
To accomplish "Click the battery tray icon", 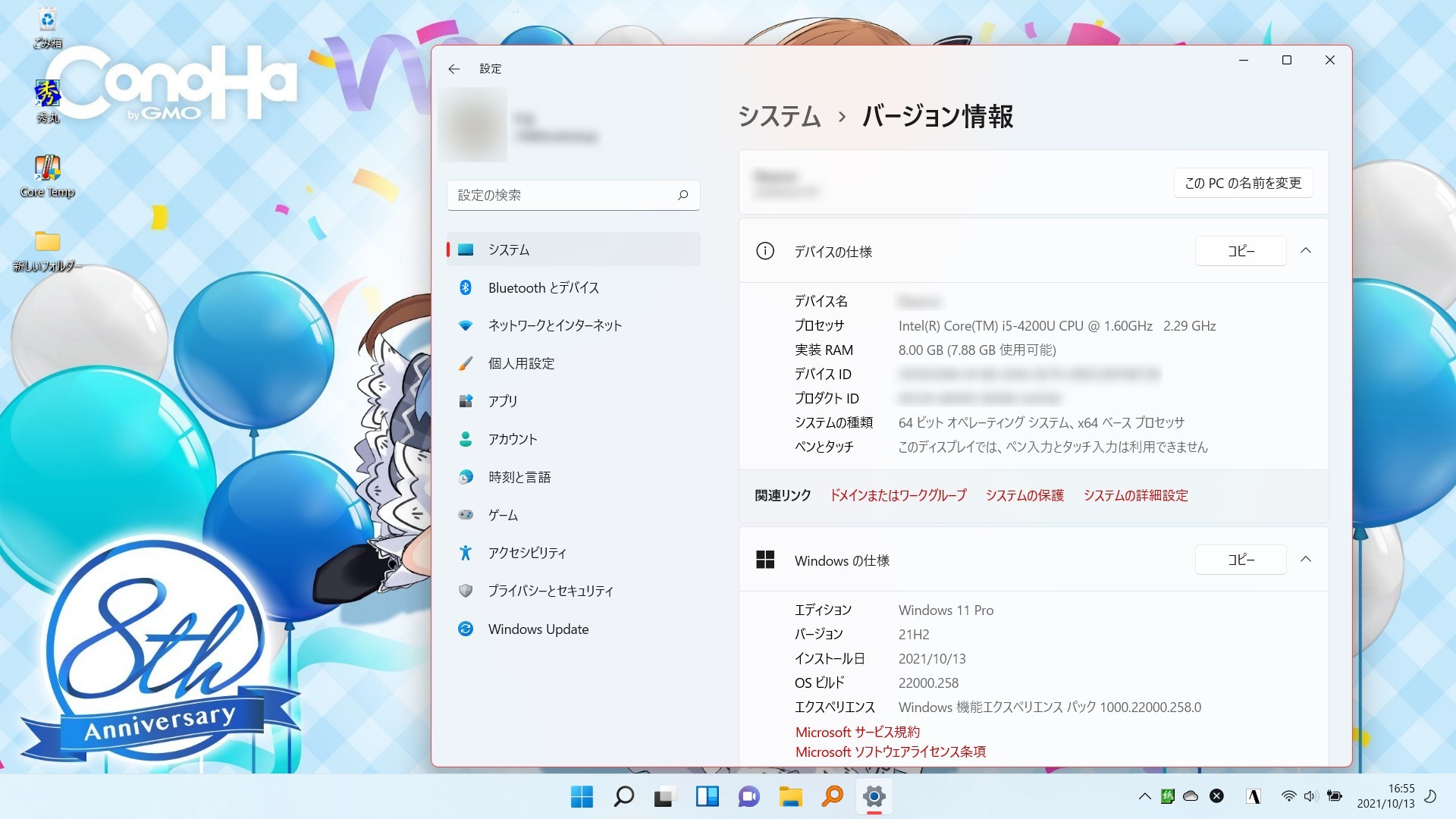I will tap(1335, 796).
